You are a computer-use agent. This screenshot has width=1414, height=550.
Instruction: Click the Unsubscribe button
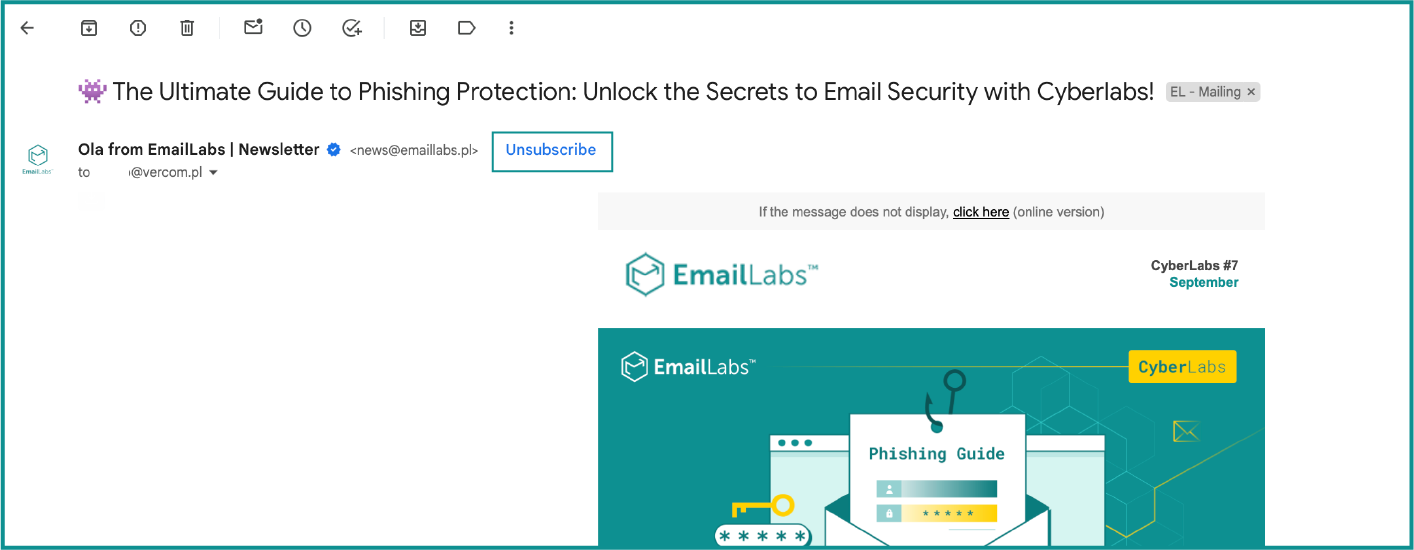pos(551,151)
